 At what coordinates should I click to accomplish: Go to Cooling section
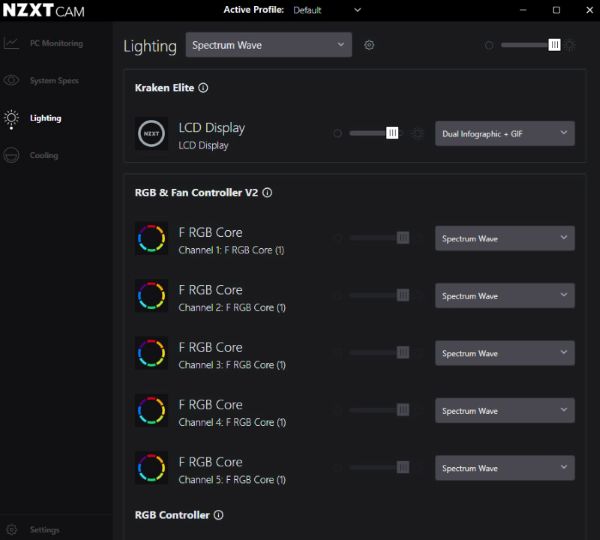[44, 155]
